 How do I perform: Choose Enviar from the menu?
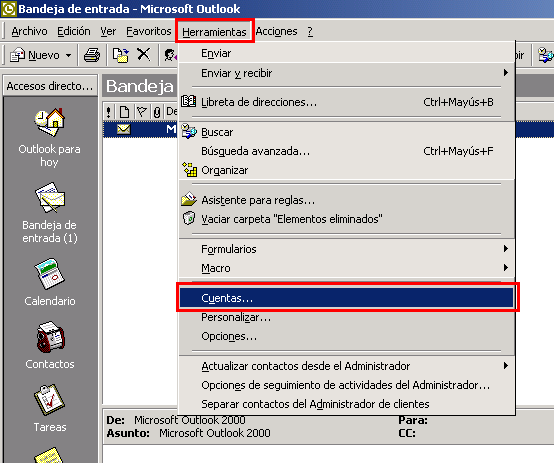pos(346,53)
